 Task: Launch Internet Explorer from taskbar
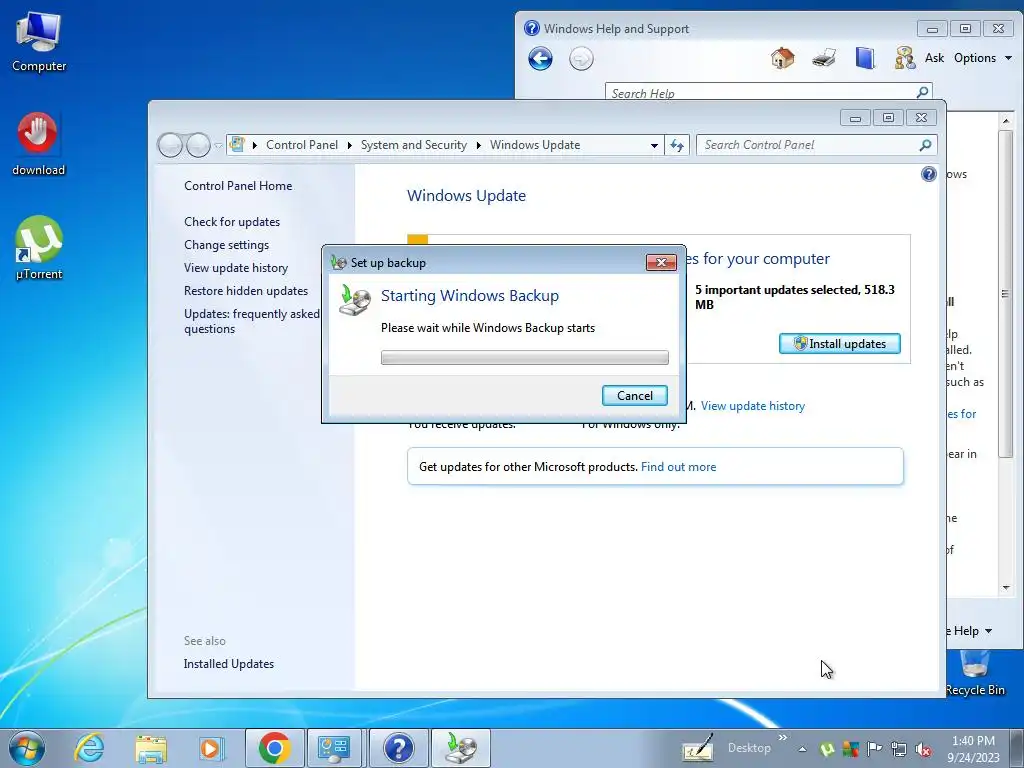click(89, 748)
